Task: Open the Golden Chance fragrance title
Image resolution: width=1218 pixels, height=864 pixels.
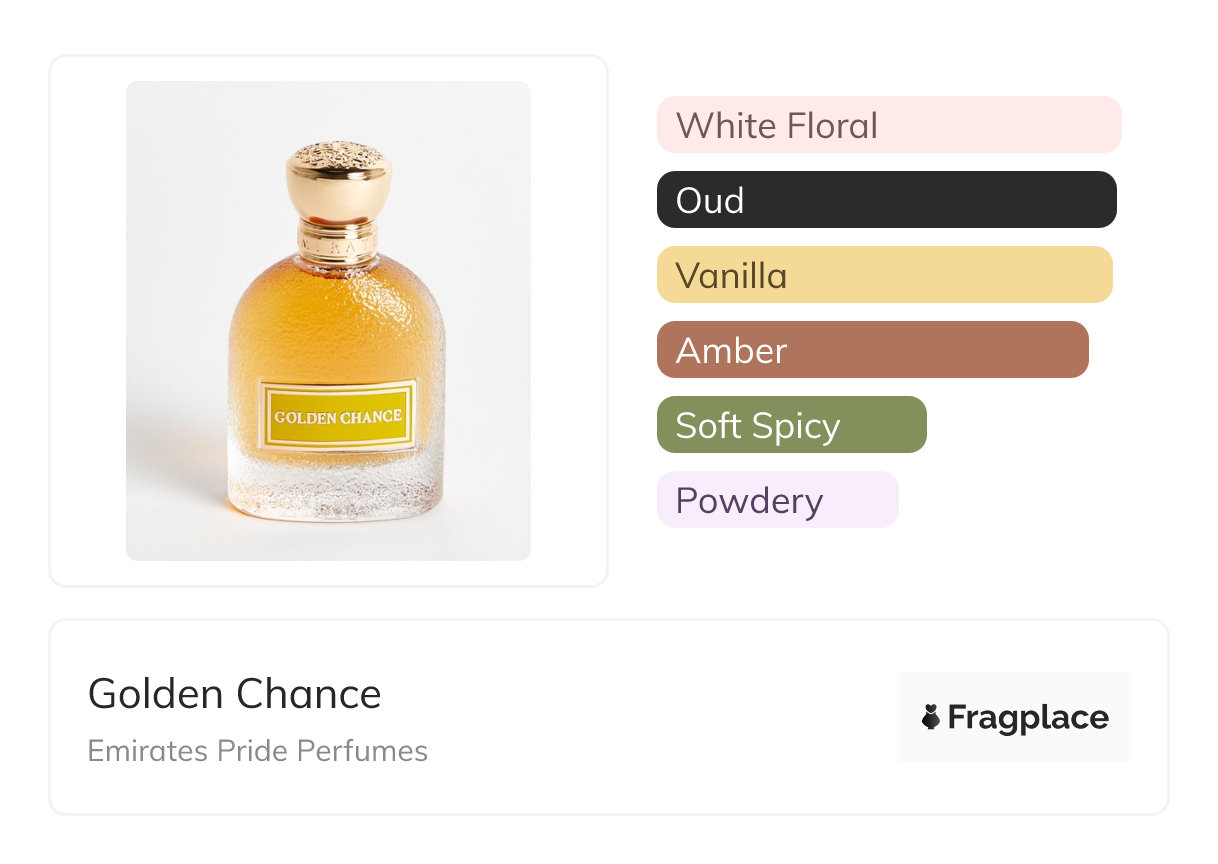Action: tap(235, 694)
